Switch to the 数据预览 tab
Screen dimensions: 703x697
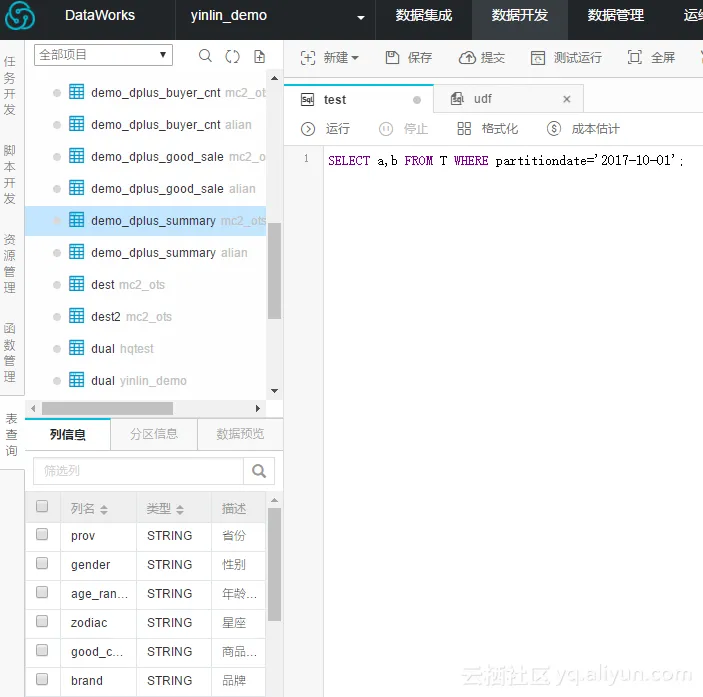[x=240, y=434]
